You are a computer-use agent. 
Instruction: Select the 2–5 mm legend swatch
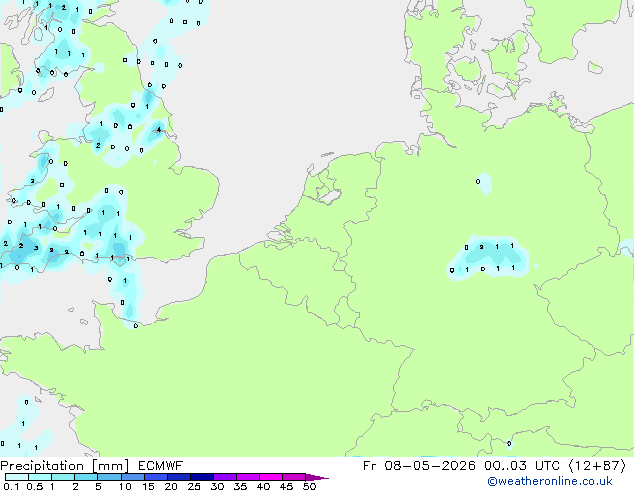pos(86,477)
